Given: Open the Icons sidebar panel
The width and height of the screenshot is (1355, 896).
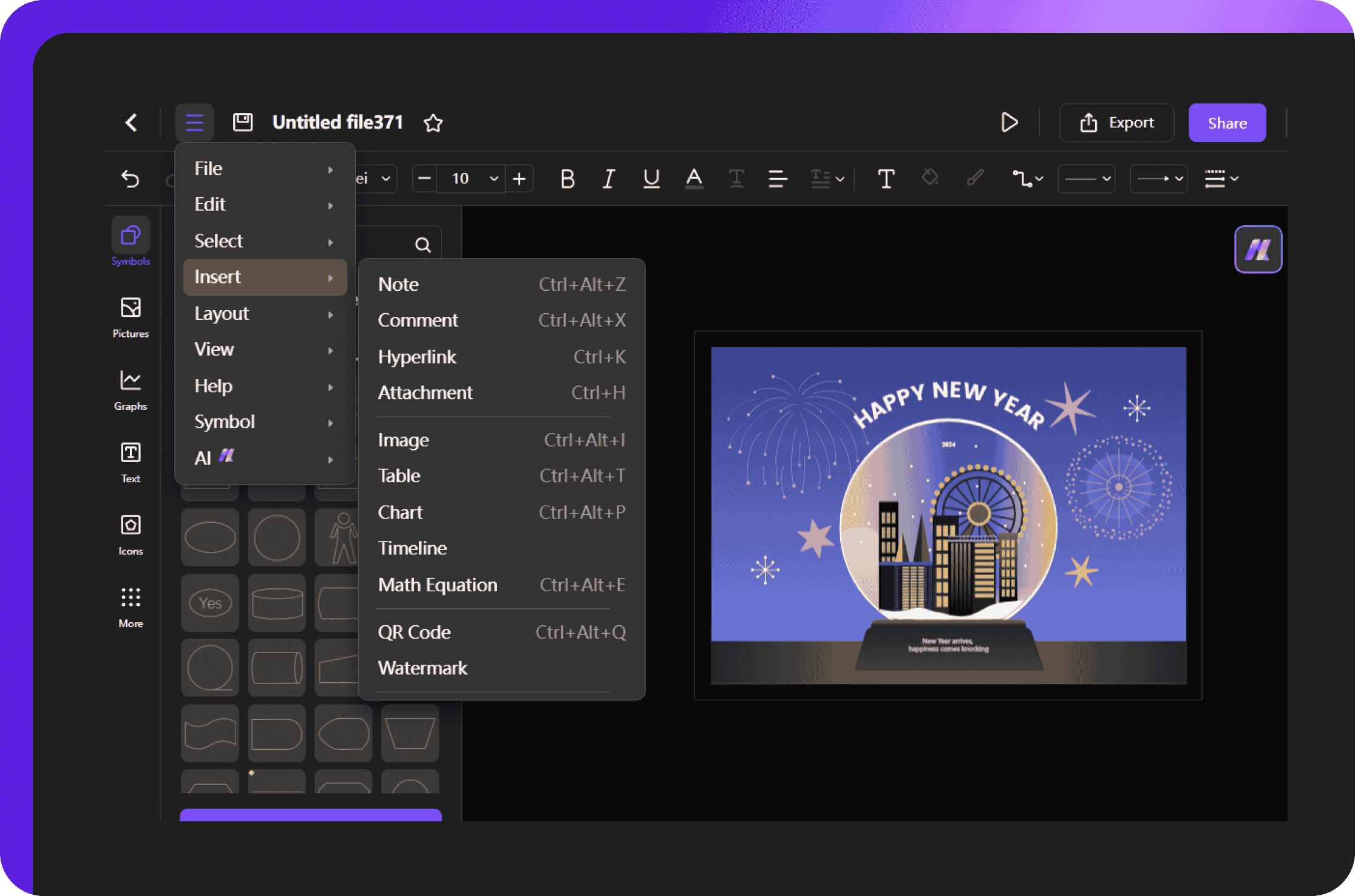Looking at the screenshot, I should [131, 534].
